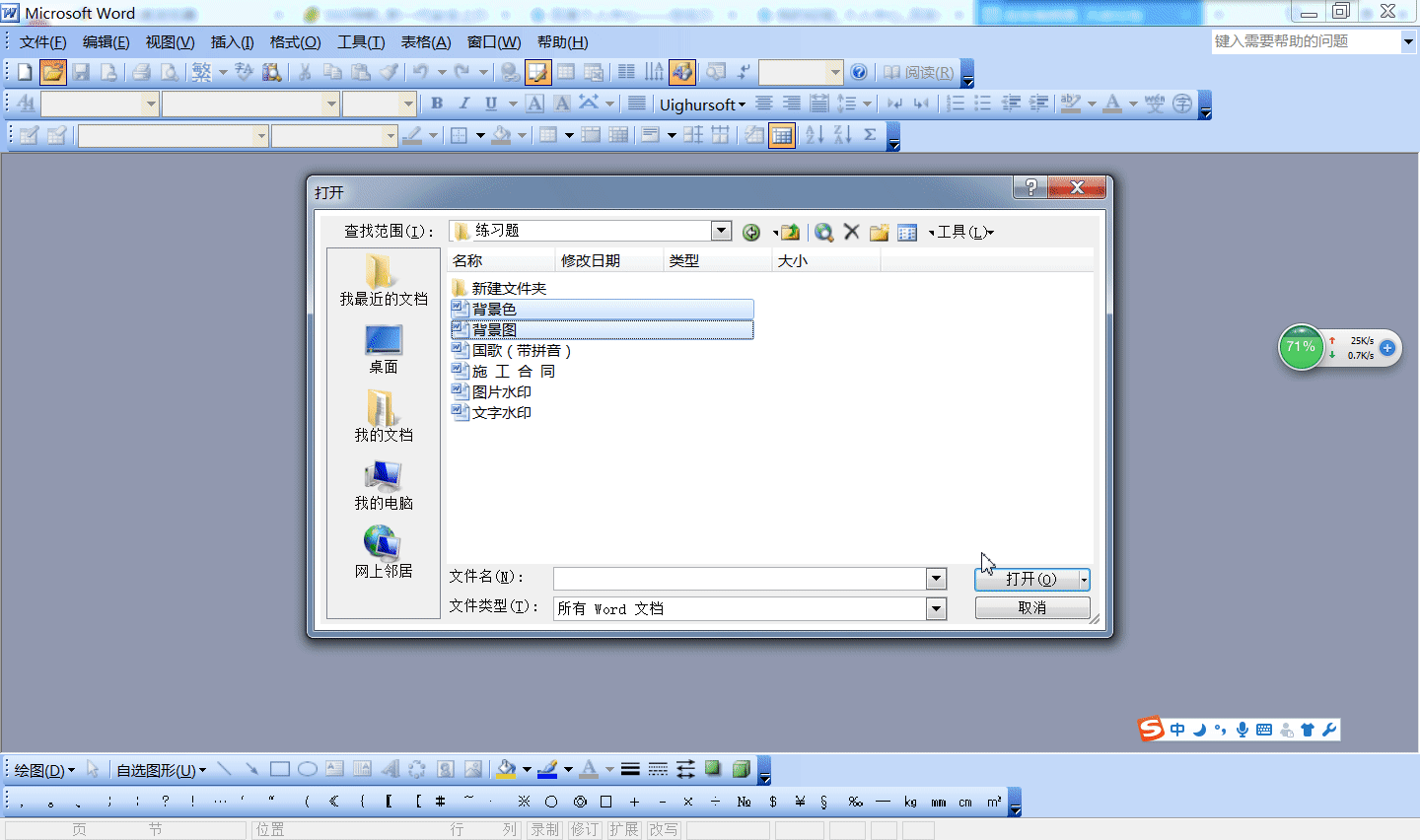Select the 文字水印 document

492,412
